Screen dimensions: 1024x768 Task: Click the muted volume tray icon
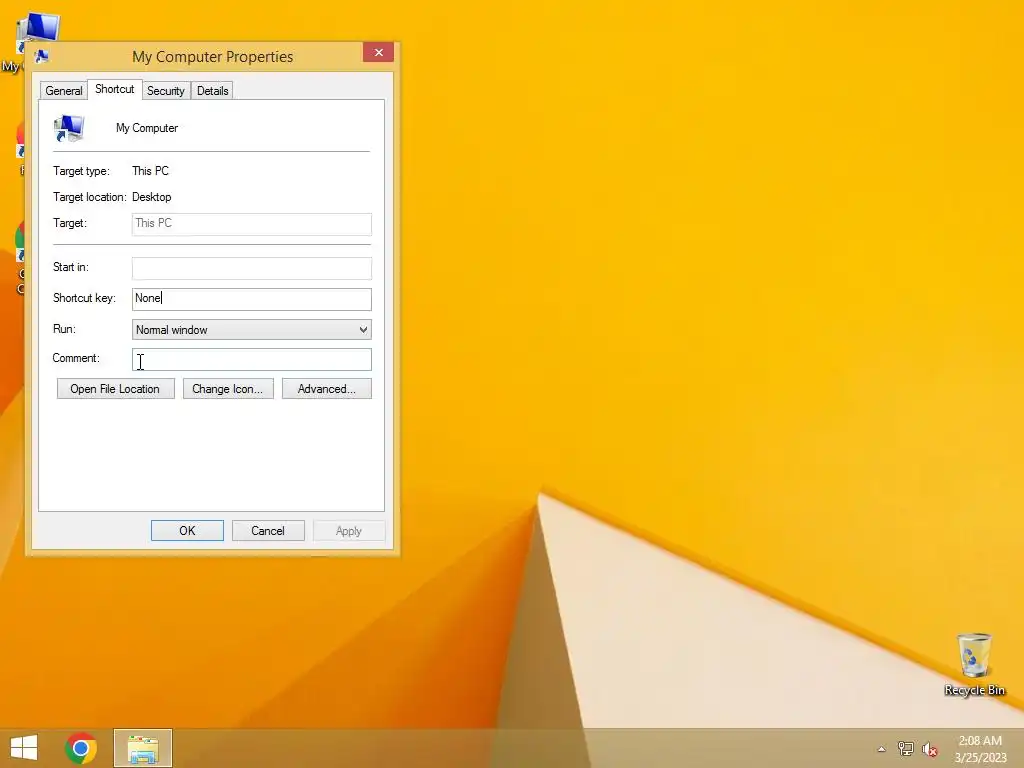click(930, 749)
